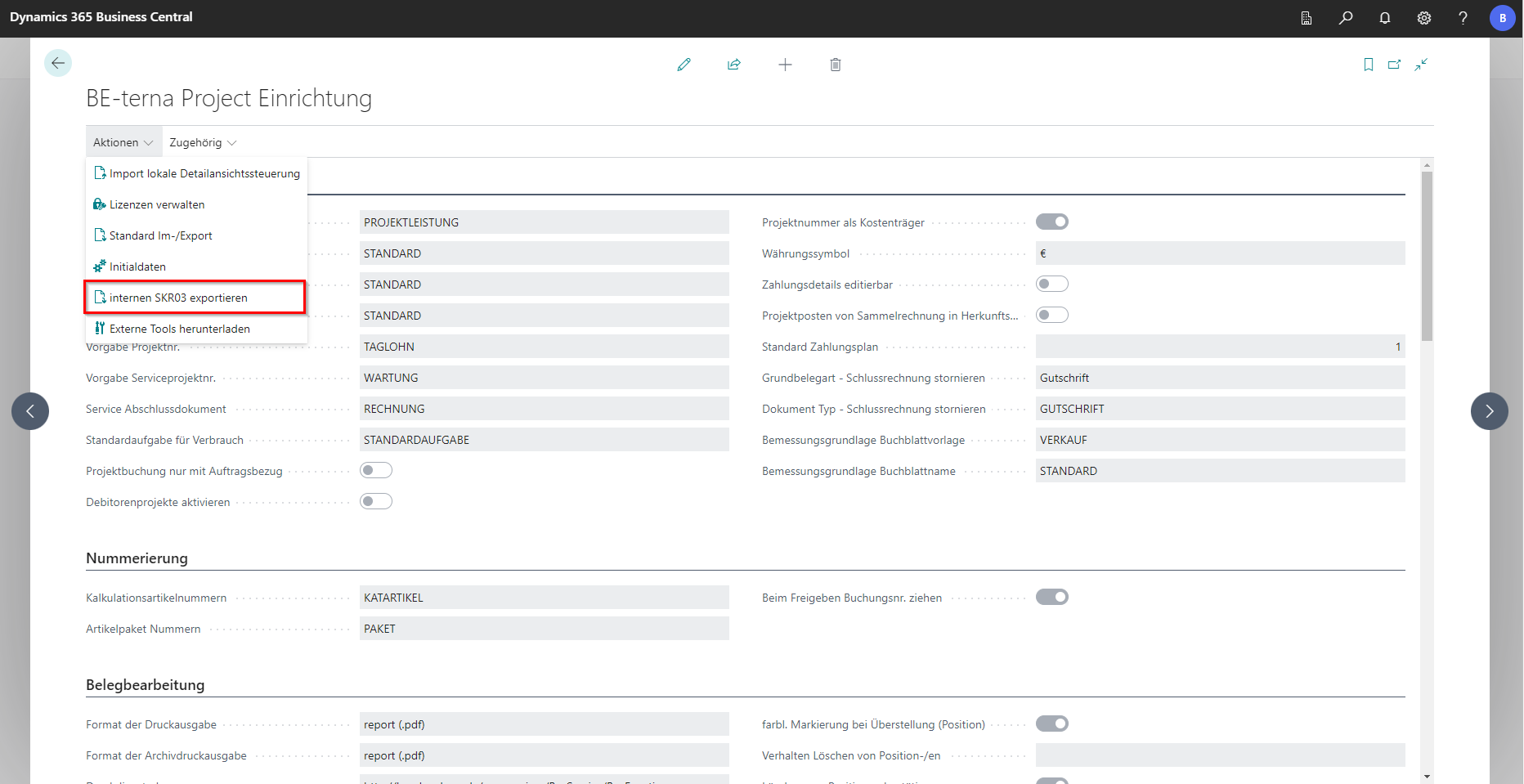1524x784 pixels.
Task: Open page in new window icon
Action: click(x=1394, y=65)
